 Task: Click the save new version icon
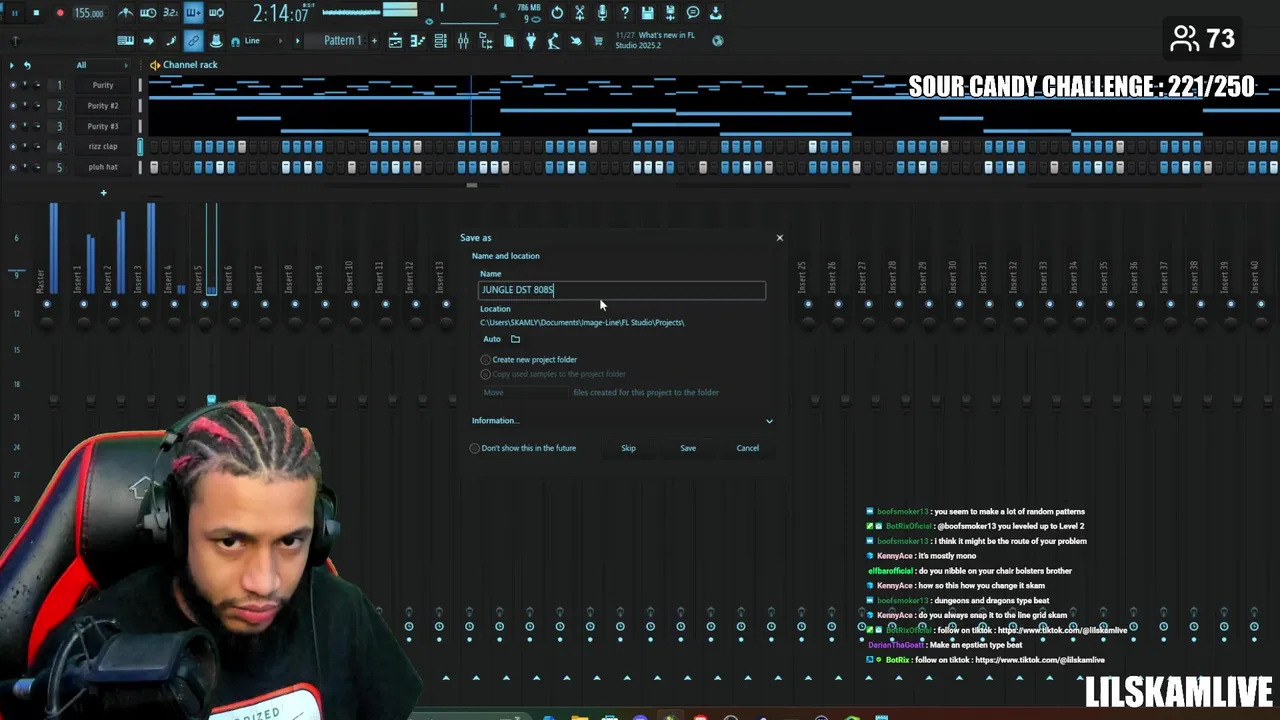[x=670, y=13]
